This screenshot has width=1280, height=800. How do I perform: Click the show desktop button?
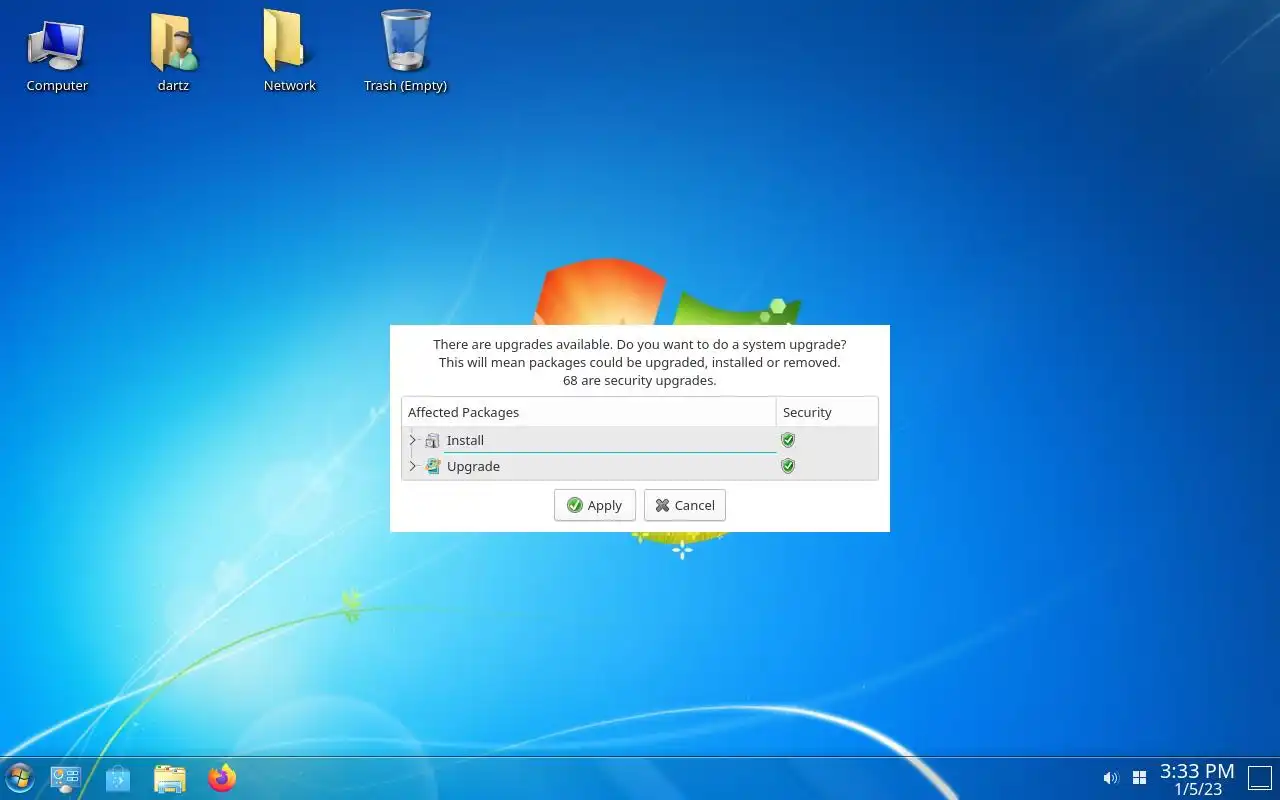click(x=1259, y=778)
